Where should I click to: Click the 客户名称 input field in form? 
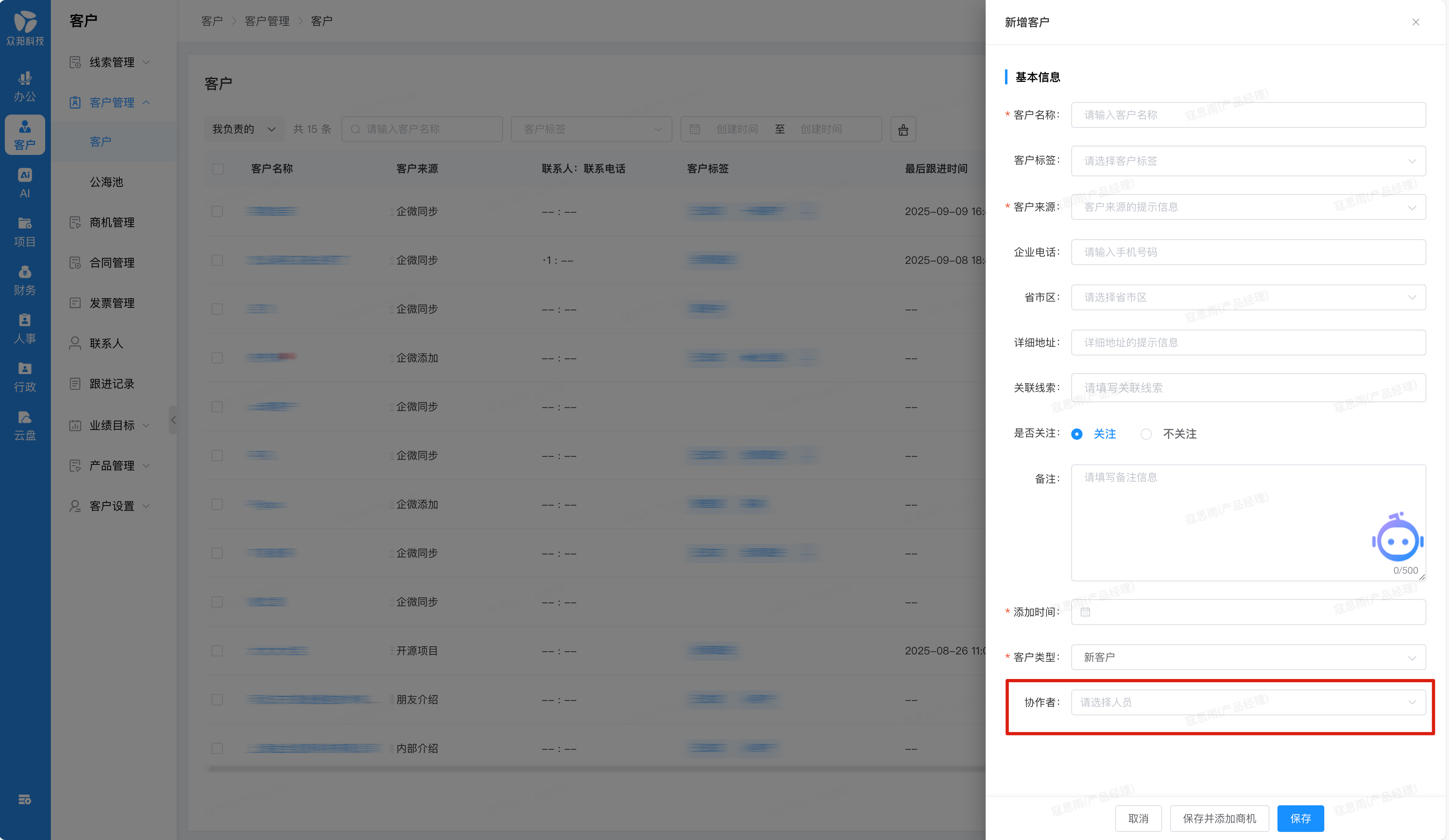1248,115
